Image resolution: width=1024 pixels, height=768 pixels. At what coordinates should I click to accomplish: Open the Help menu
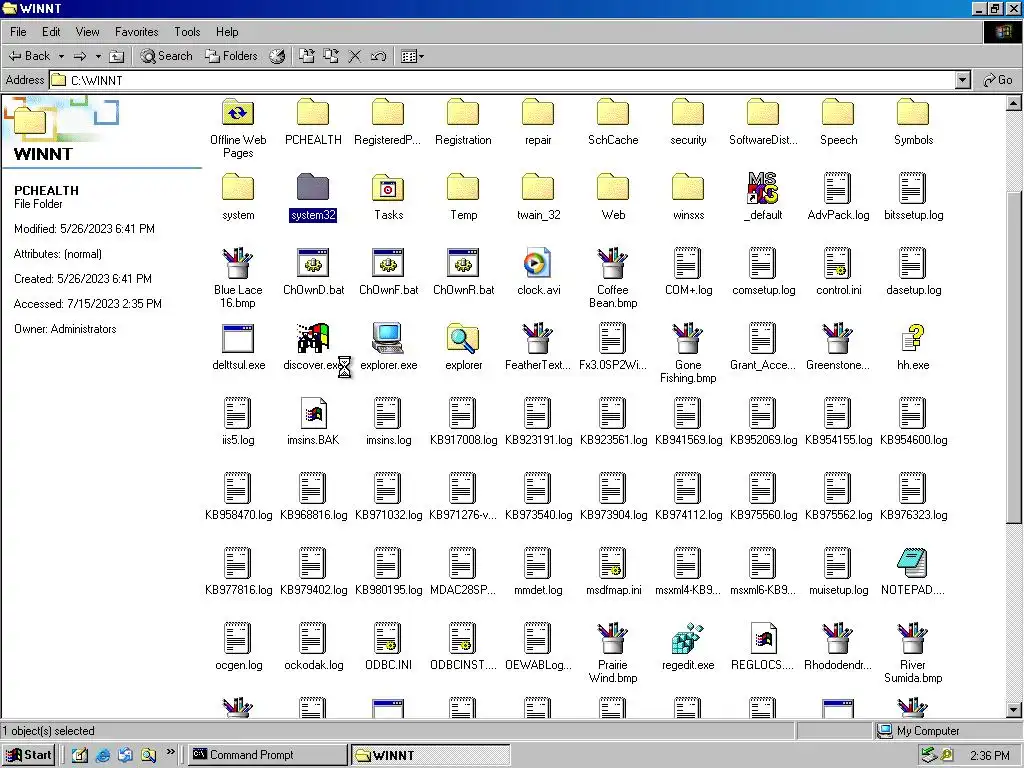click(x=227, y=31)
